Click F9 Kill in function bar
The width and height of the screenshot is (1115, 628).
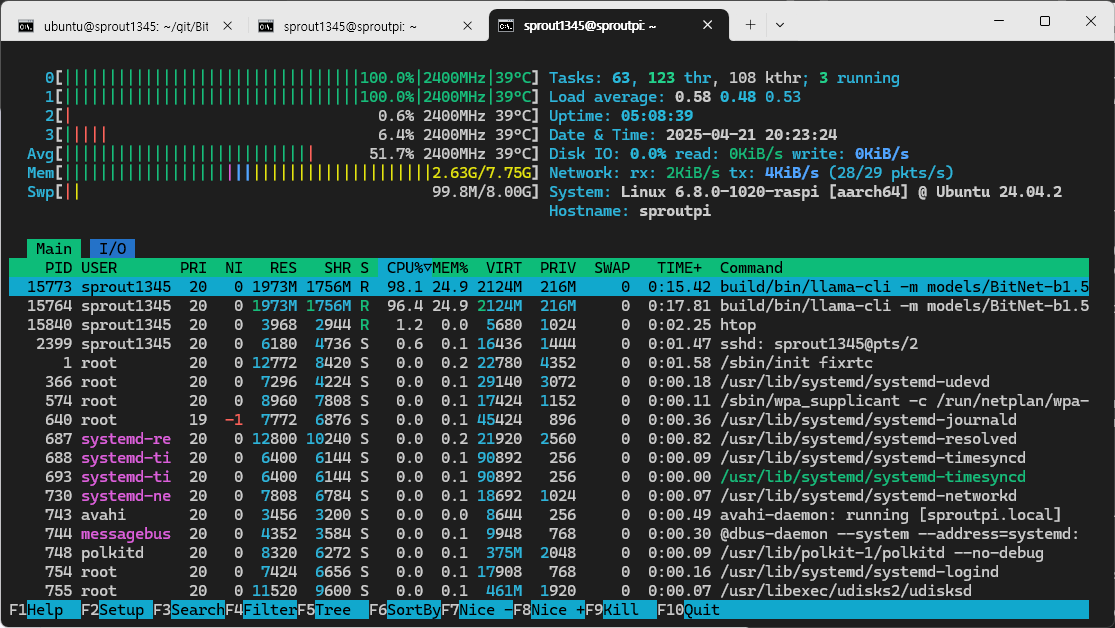621,610
